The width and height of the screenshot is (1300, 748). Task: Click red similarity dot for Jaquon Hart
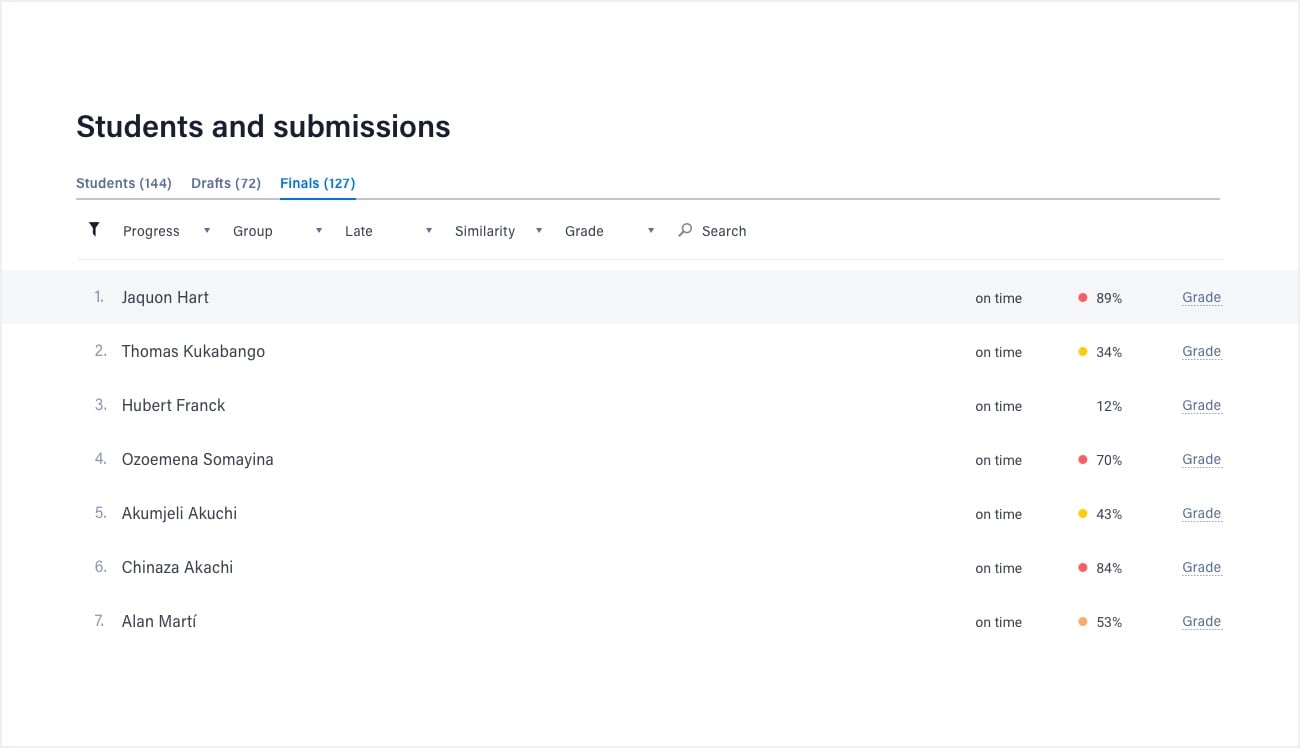point(1082,298)
